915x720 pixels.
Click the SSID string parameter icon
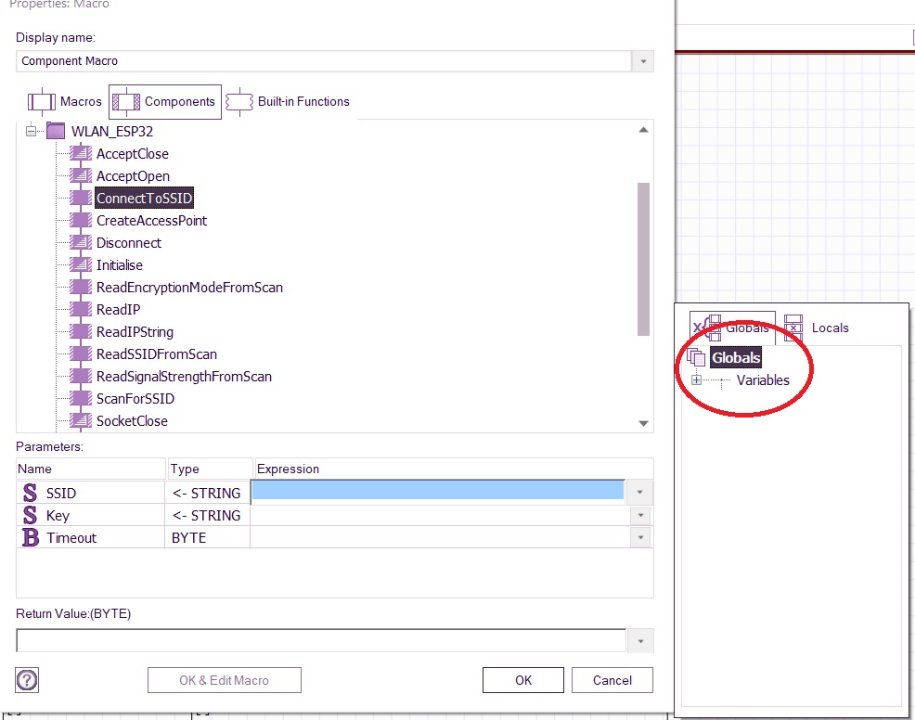30,493
